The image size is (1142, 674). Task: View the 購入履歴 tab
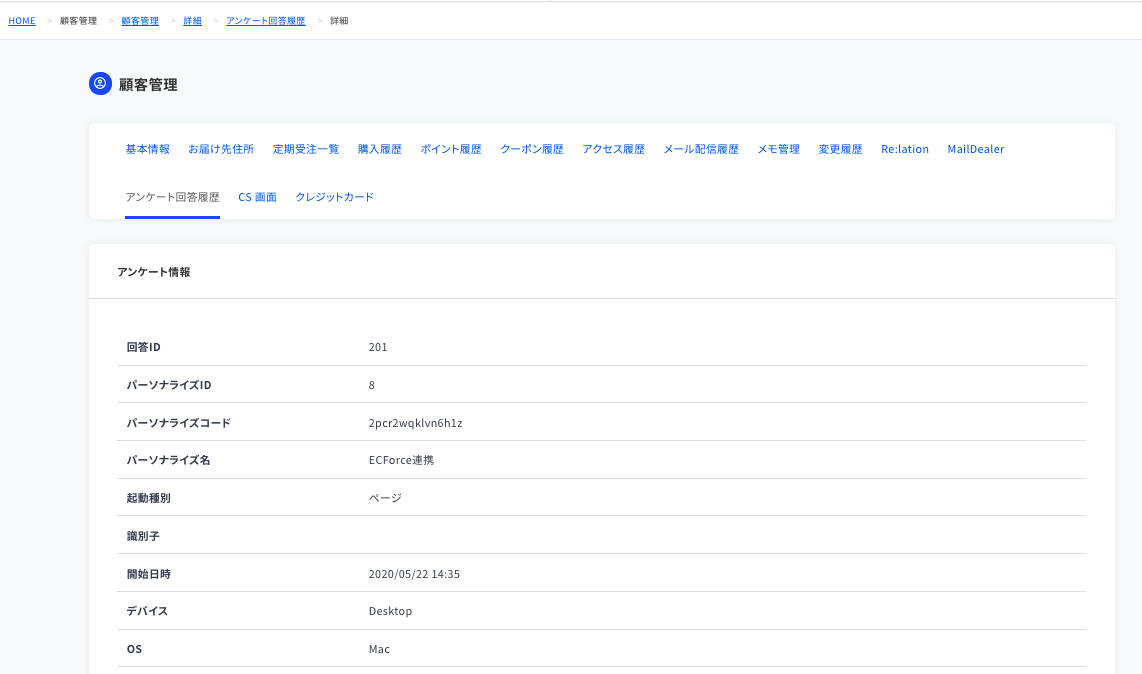(379, 149)
